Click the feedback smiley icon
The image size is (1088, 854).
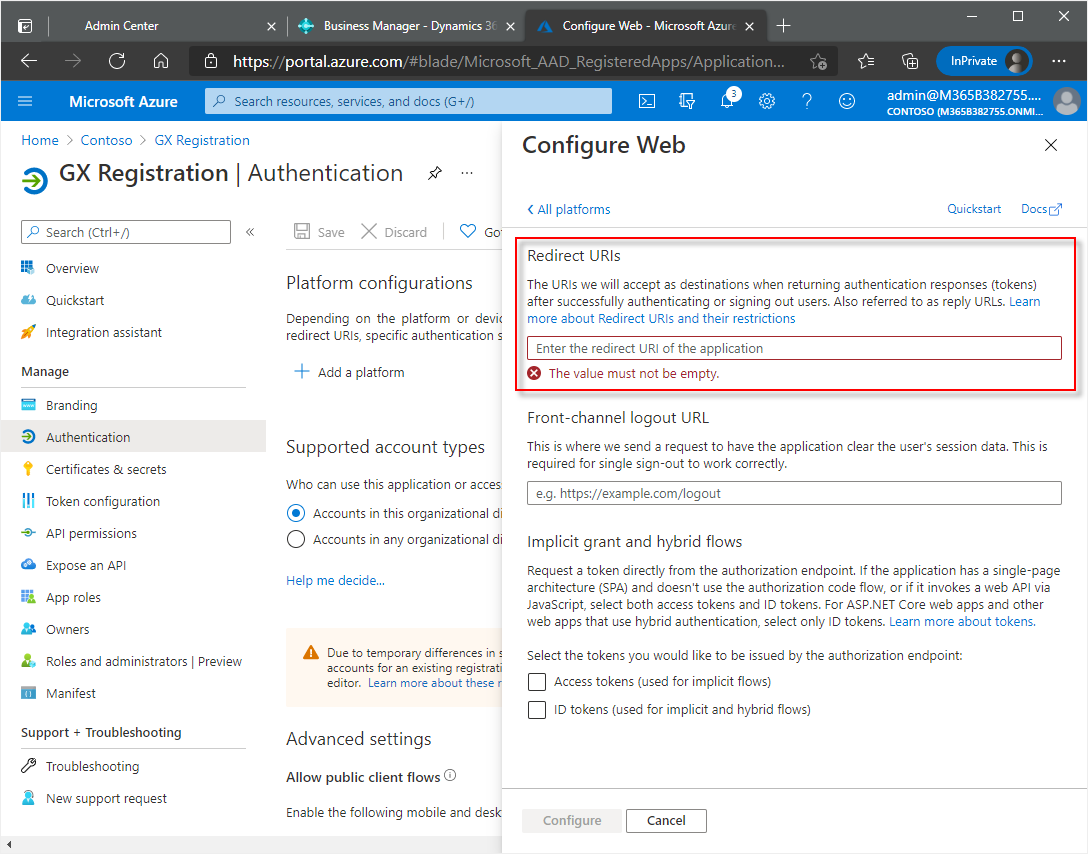847,101
